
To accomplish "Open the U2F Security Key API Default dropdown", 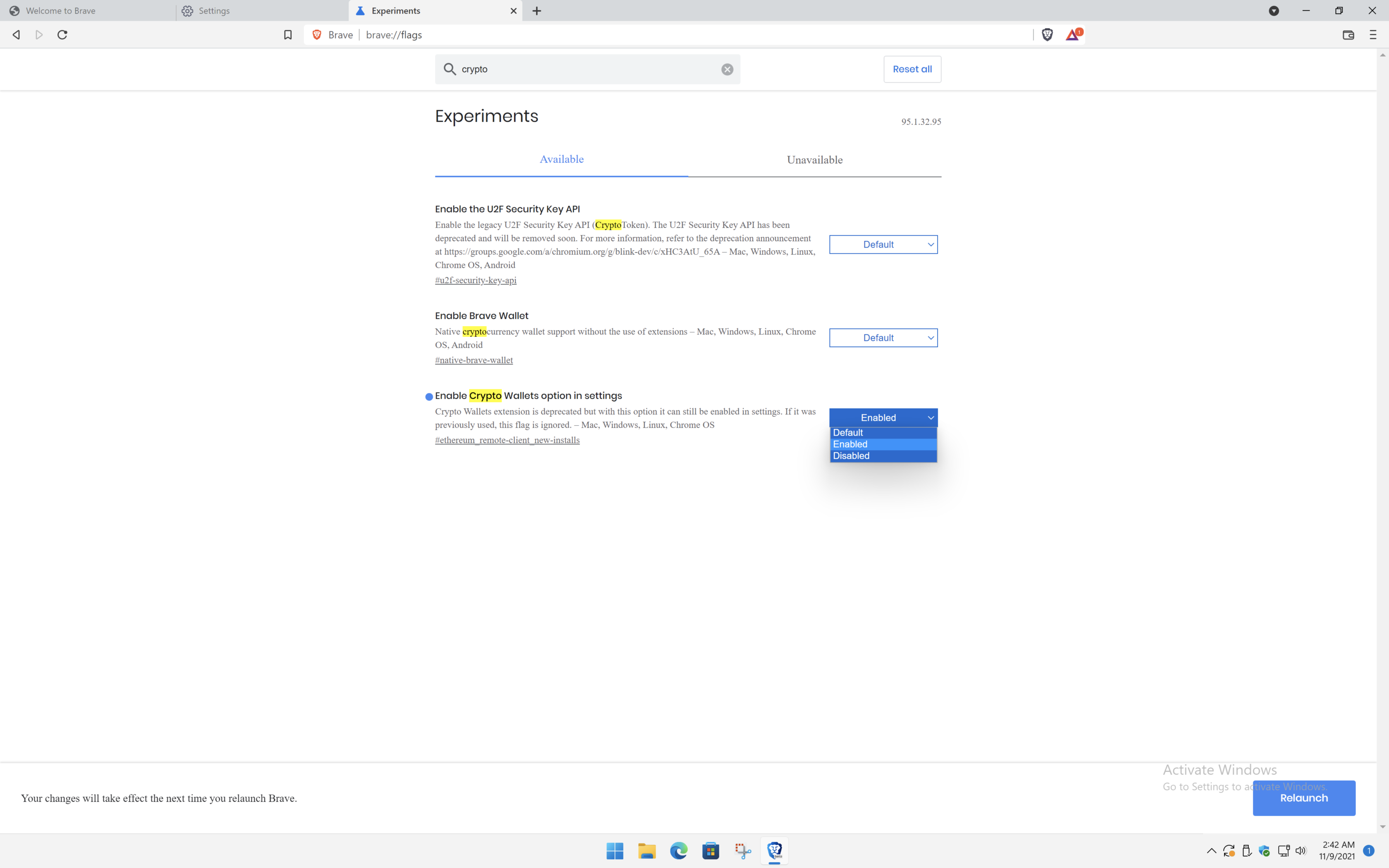I will 883,244.
